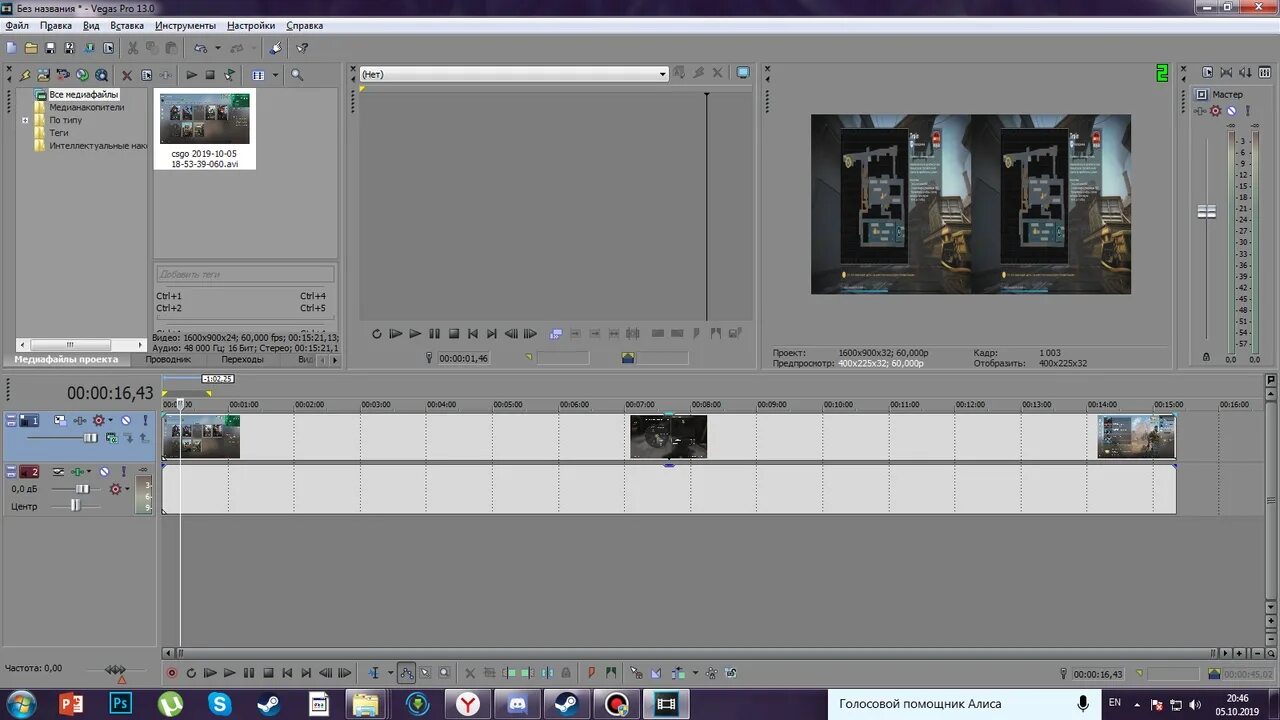Open the Настройки menu
The height and width of the screenshot is (720, 1280).
pos(251,26)
